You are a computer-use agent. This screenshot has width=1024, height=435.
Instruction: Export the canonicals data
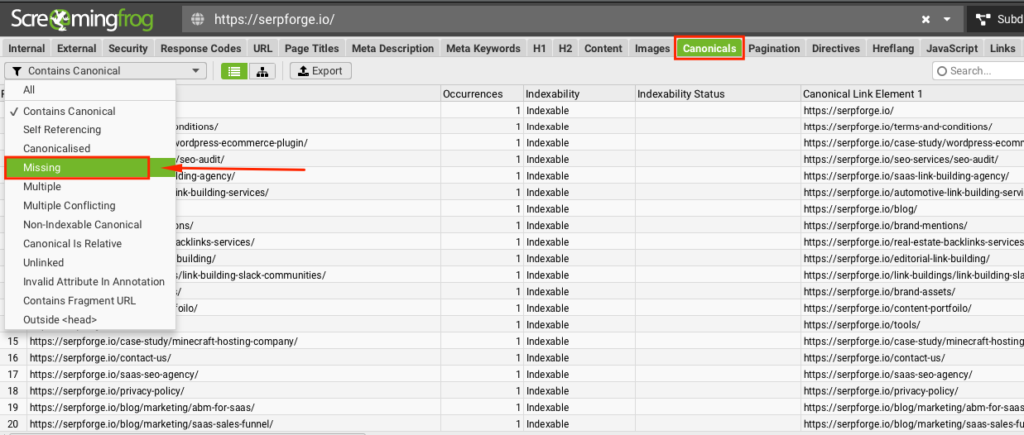321,71
